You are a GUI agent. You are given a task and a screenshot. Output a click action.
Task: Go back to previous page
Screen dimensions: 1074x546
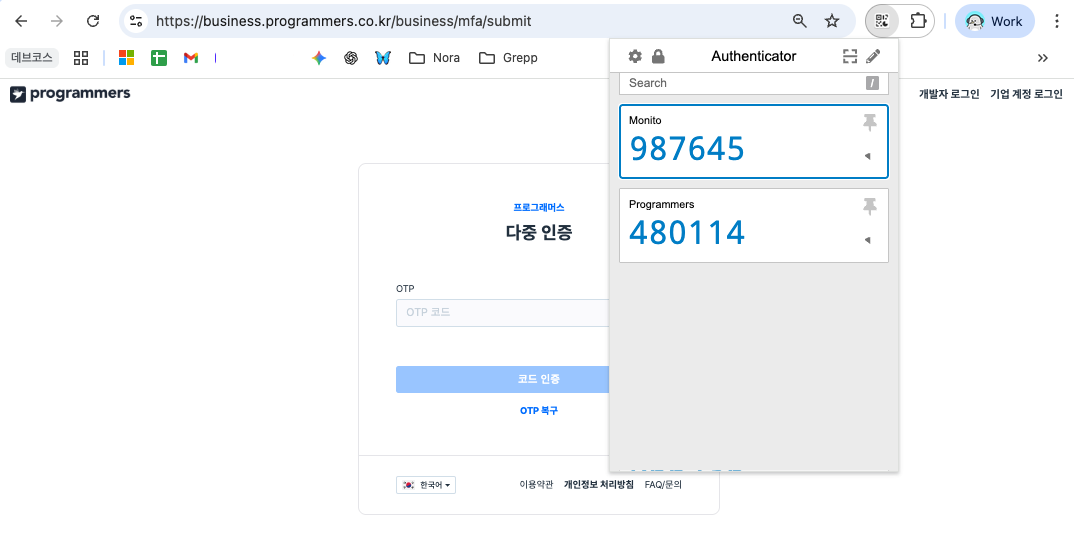point(21,21)
